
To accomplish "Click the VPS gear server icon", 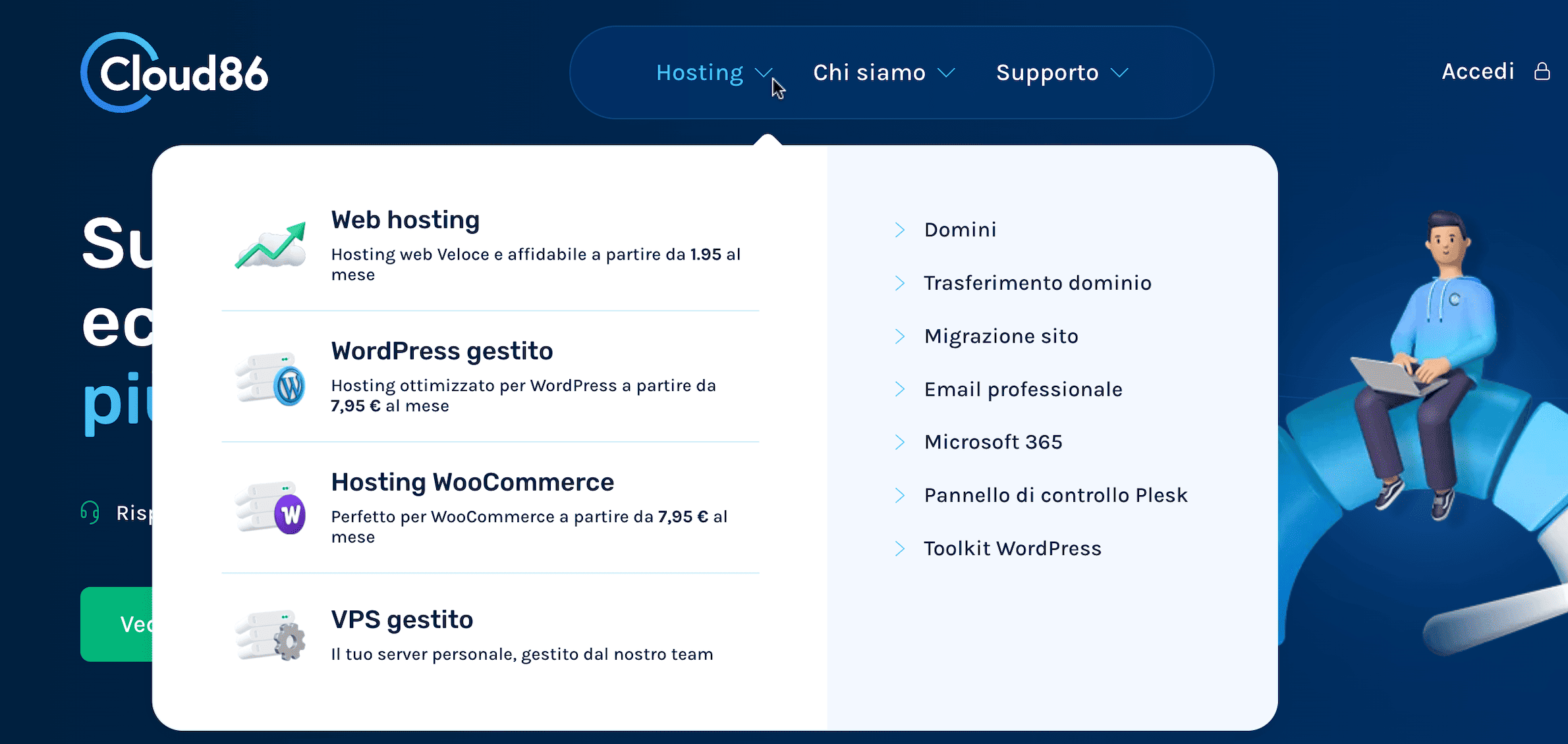I will coord(271,635).
